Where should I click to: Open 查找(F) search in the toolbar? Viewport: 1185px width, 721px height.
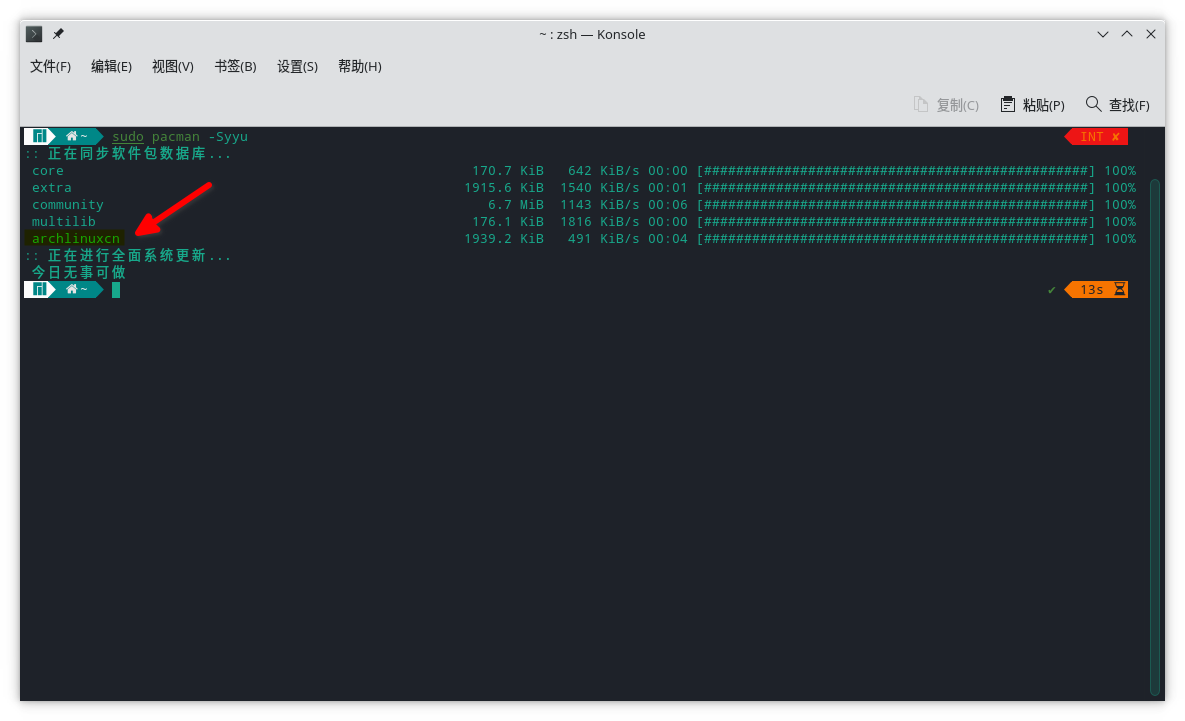click(1118, 105)
